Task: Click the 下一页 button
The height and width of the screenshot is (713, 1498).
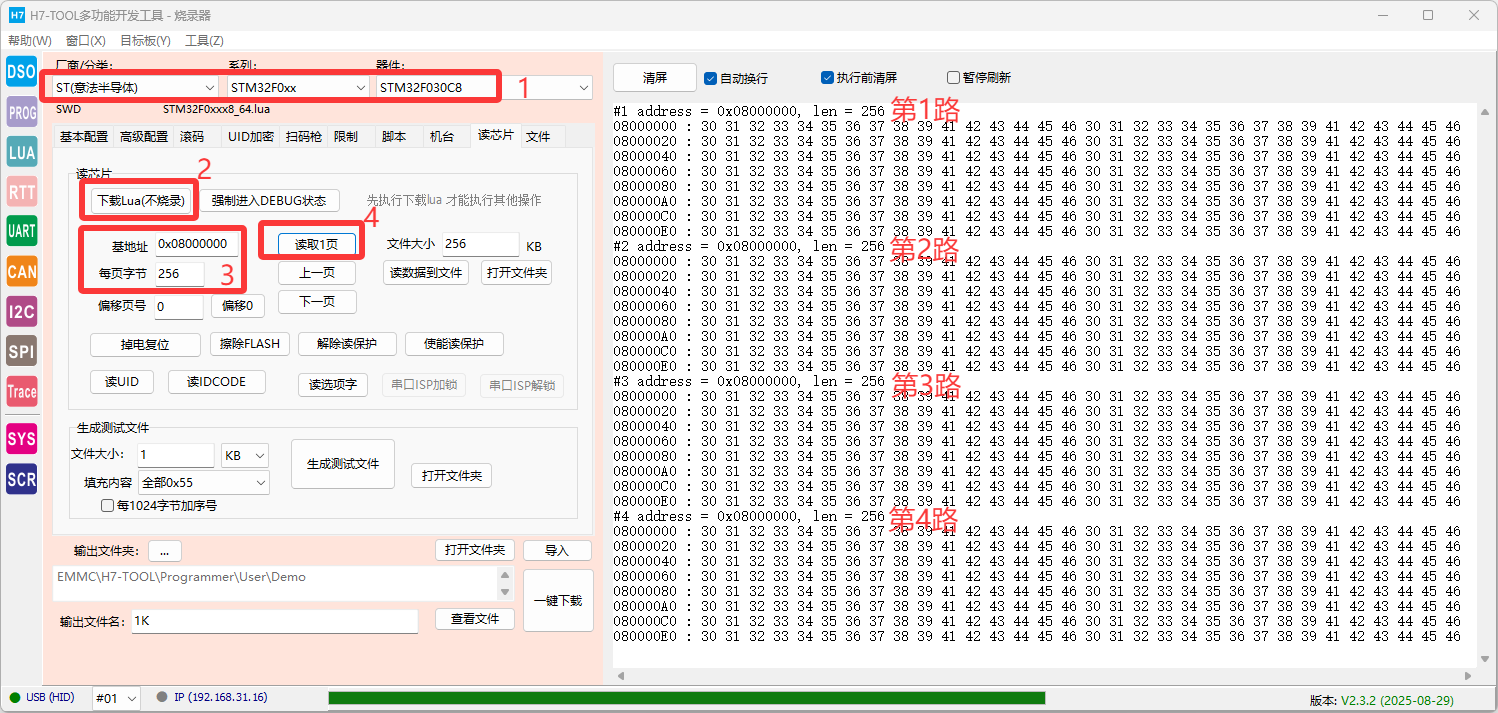Action: 316,301
